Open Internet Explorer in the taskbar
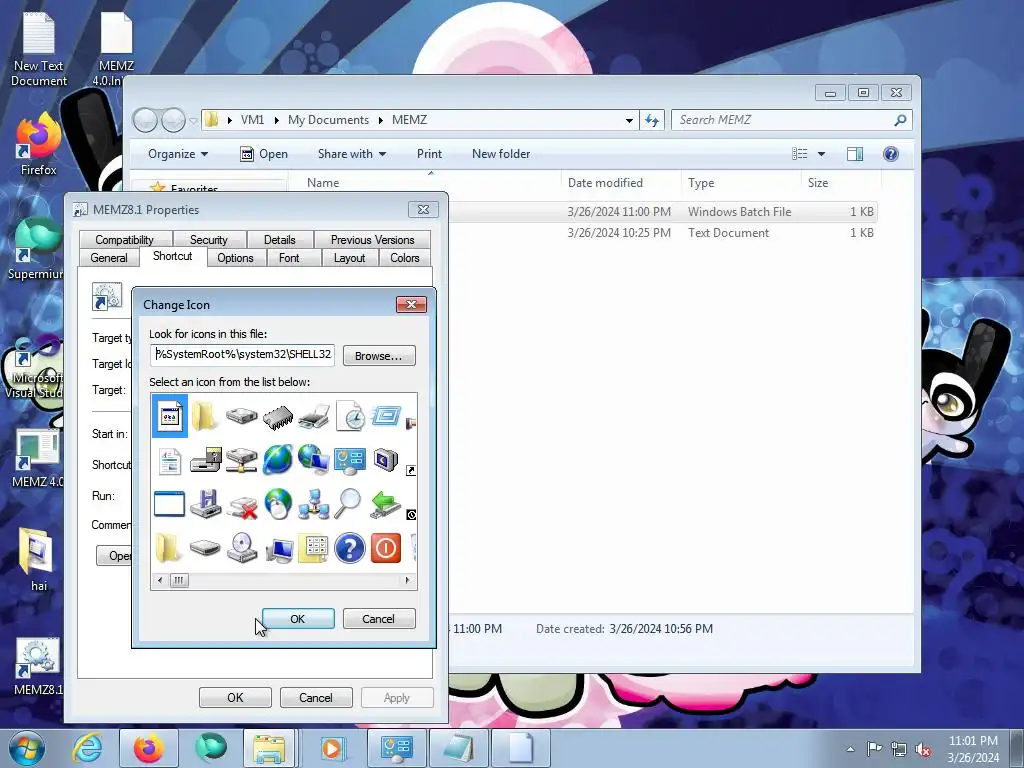The image size is (1024, 768). [87, 748]
